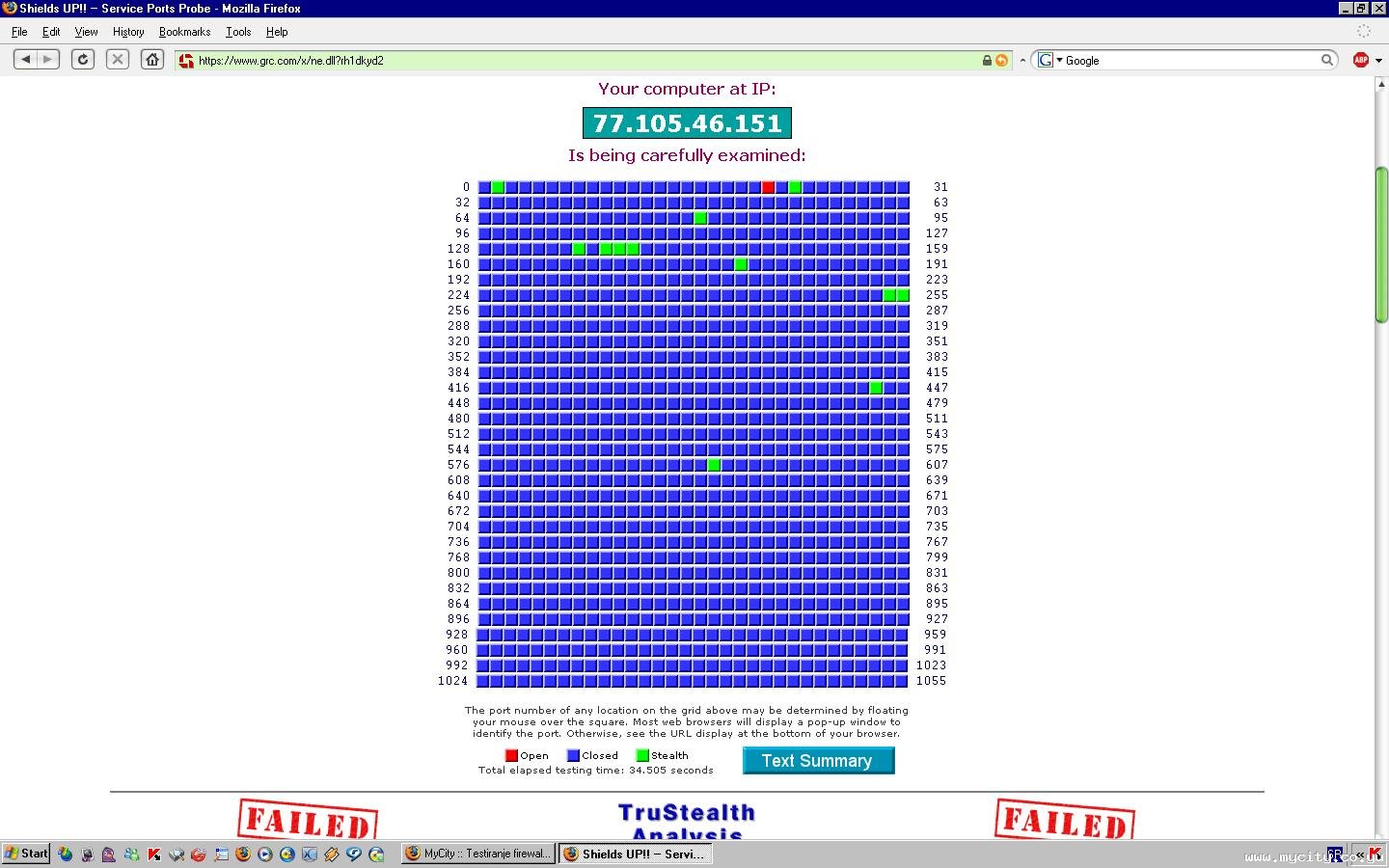Open the Edit menu

[x=51, y=32]
